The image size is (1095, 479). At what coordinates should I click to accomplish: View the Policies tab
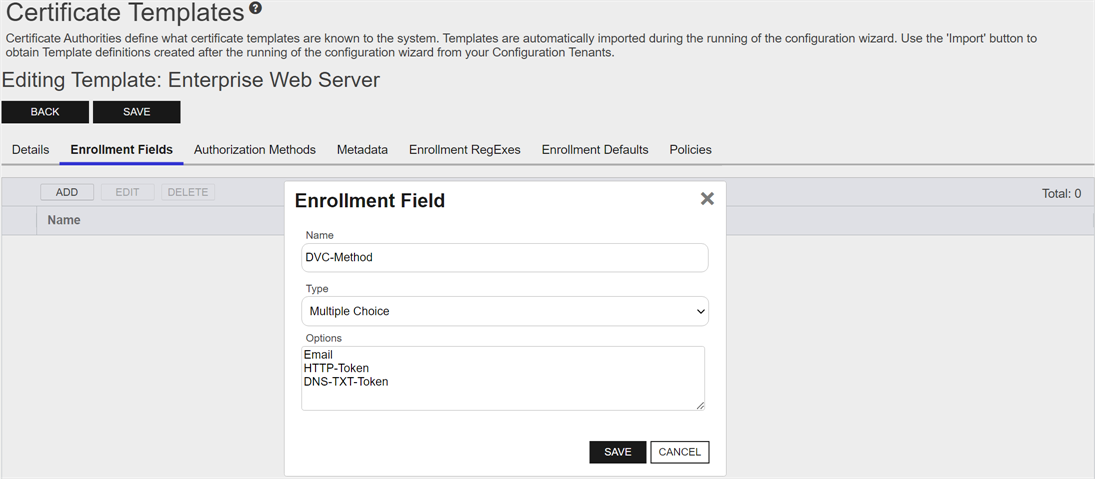[690, 150]
